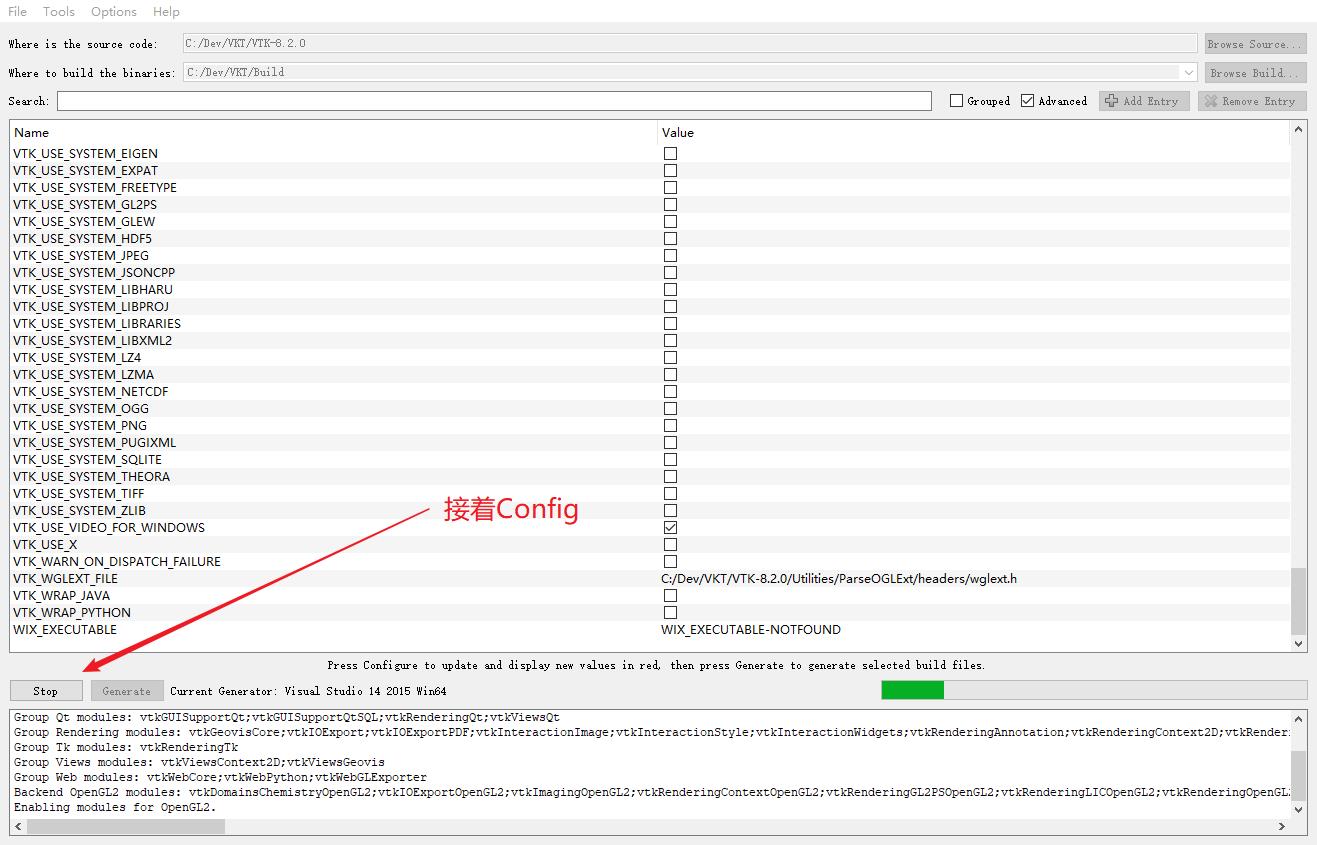Click the "Enabling modules for OpenGL2." log line
Screen dimensions: 1317x845
(x=115, y=807)
